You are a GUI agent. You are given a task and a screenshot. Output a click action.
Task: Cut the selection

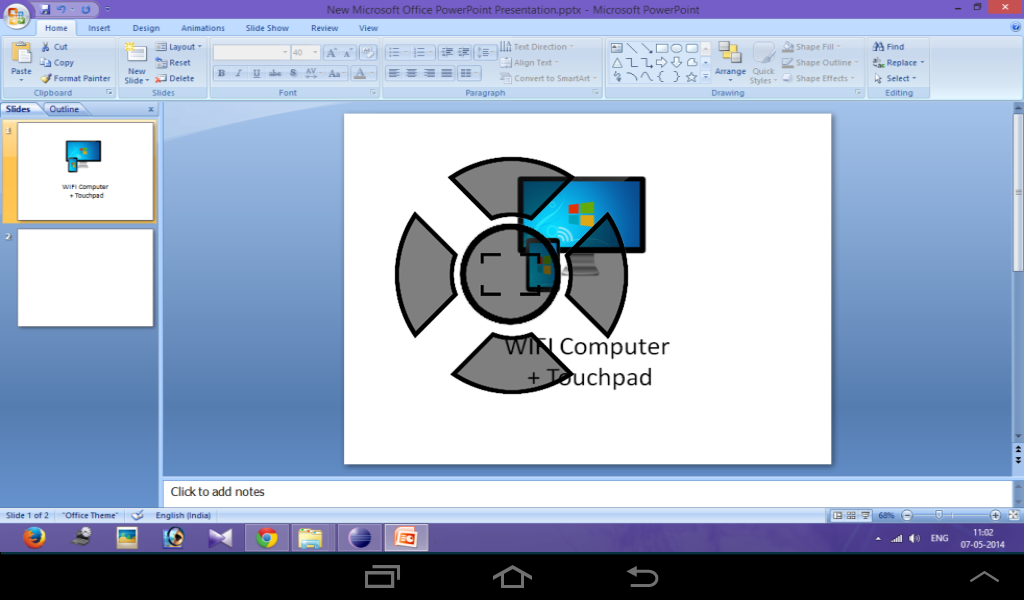click(54, 47)
